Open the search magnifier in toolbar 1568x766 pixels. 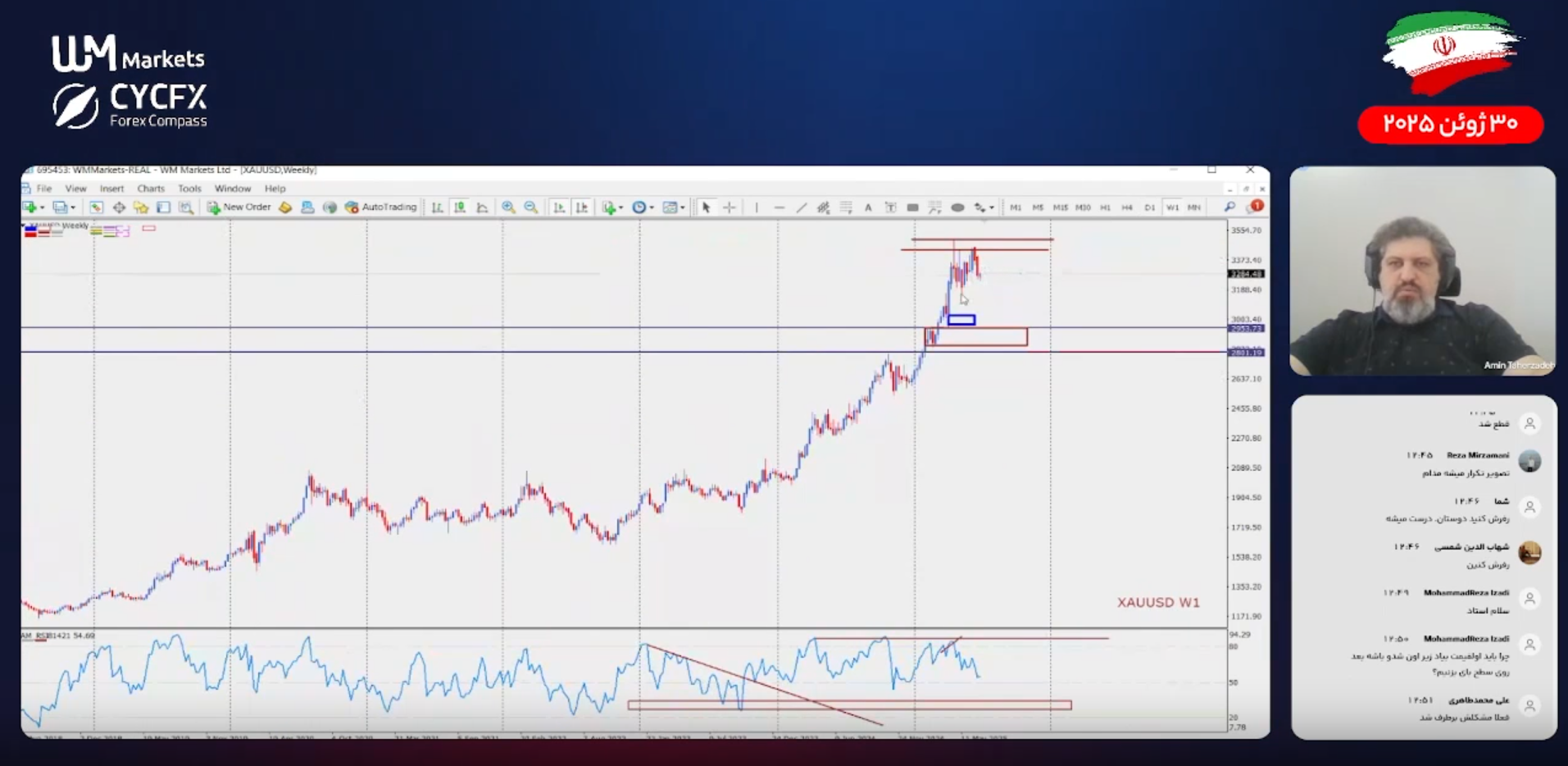click(1229, 207)
